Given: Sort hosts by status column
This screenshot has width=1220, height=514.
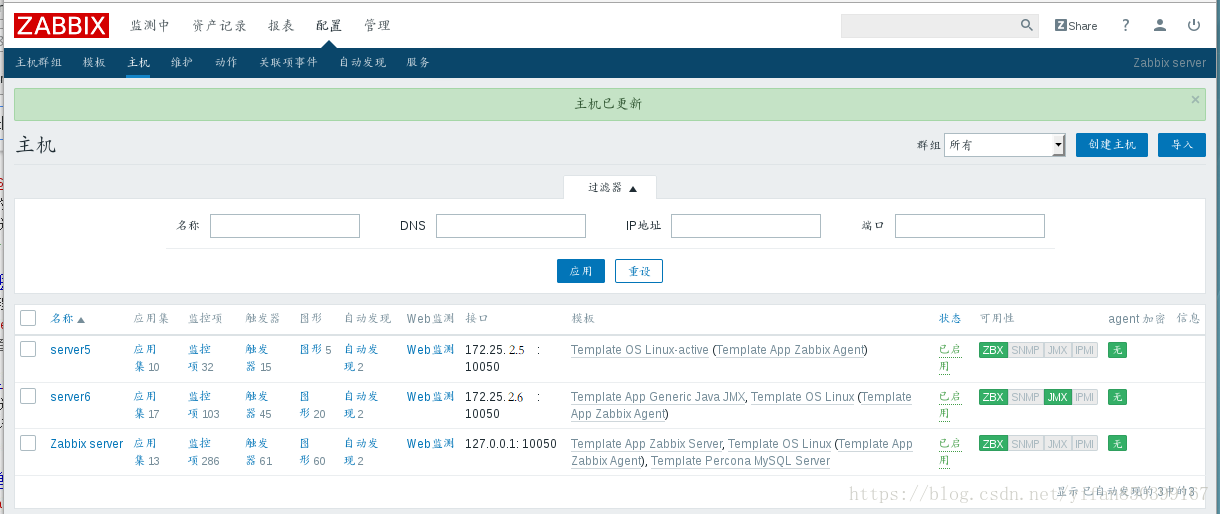Looking at the screenshot, I should click(x=950, y=319).
